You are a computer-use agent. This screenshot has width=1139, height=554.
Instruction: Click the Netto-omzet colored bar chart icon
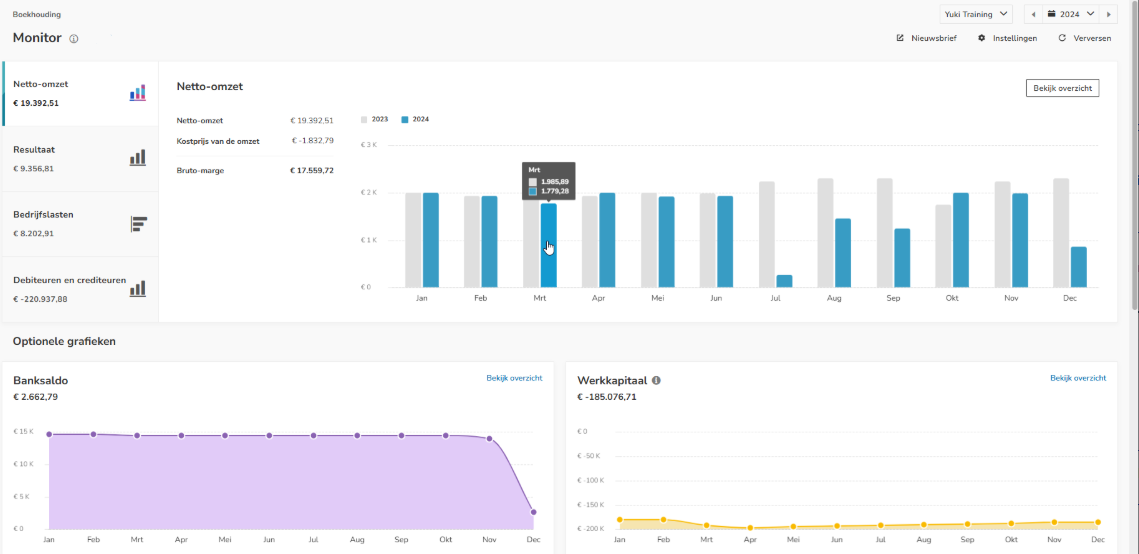138,92
